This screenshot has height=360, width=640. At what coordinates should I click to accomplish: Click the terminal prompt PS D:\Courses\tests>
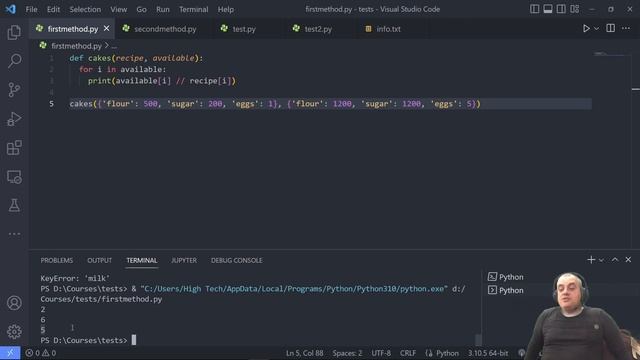click(84, 340)
